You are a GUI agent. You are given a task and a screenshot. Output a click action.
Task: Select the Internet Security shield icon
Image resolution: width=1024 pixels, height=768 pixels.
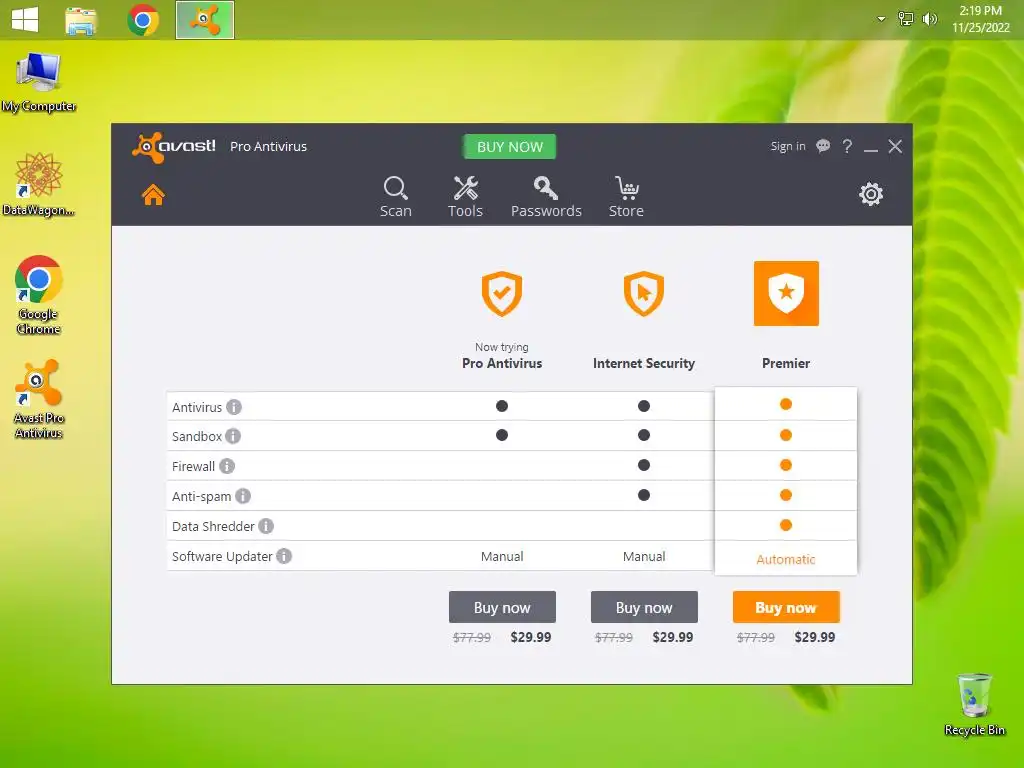[643, 293]
